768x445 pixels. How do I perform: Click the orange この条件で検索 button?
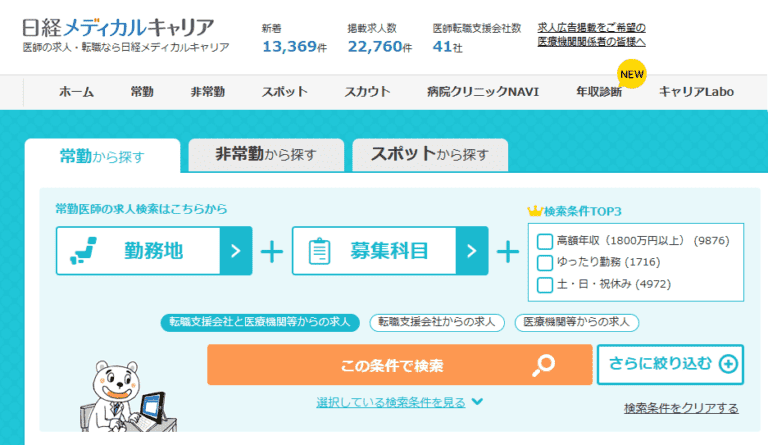(x=400, y=365)
